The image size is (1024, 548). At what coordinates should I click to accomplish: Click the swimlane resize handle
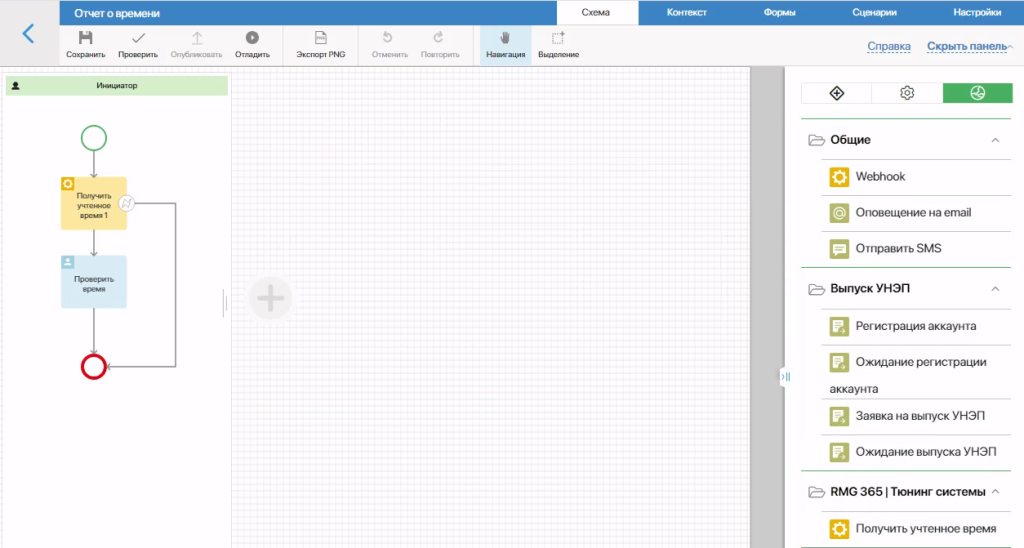225,303
